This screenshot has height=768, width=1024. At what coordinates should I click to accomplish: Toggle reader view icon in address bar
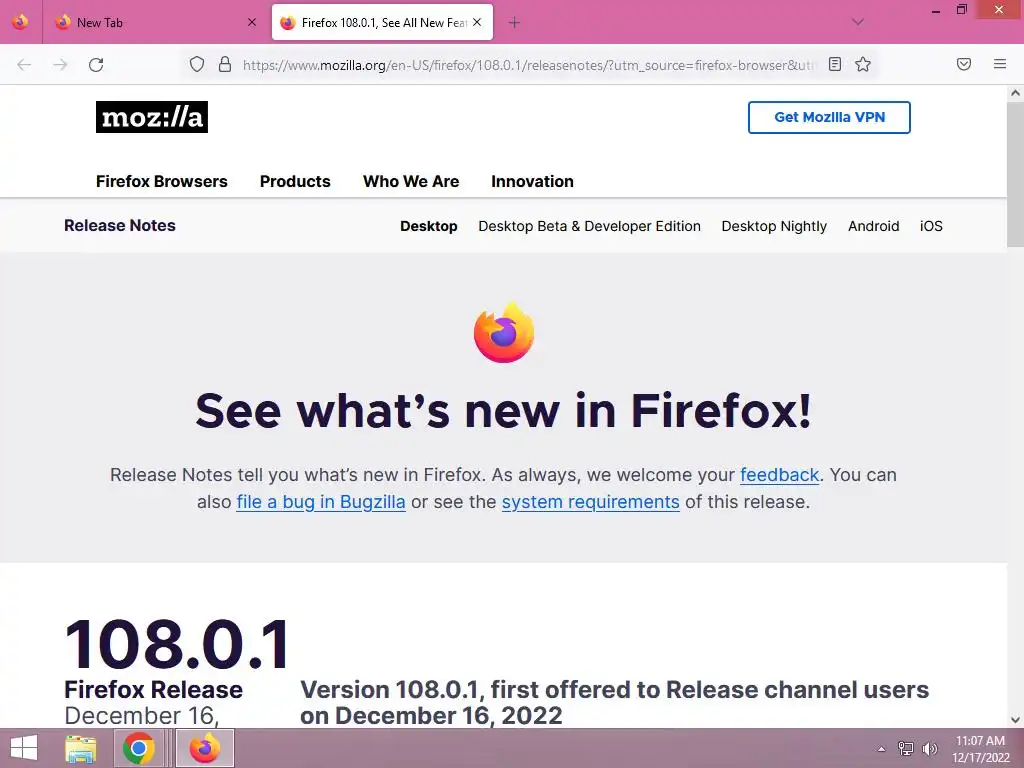pyautogui.click(x=835, y=64)
